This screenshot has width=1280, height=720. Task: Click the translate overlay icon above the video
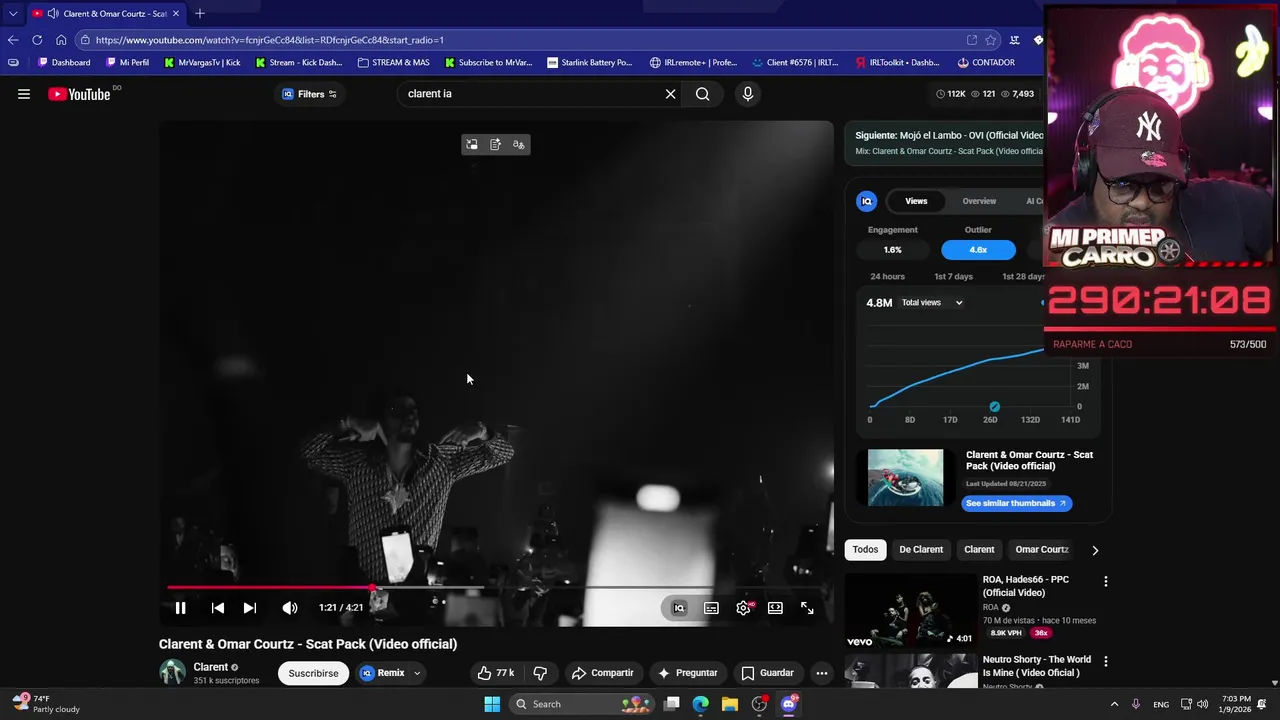coord(518,145)
